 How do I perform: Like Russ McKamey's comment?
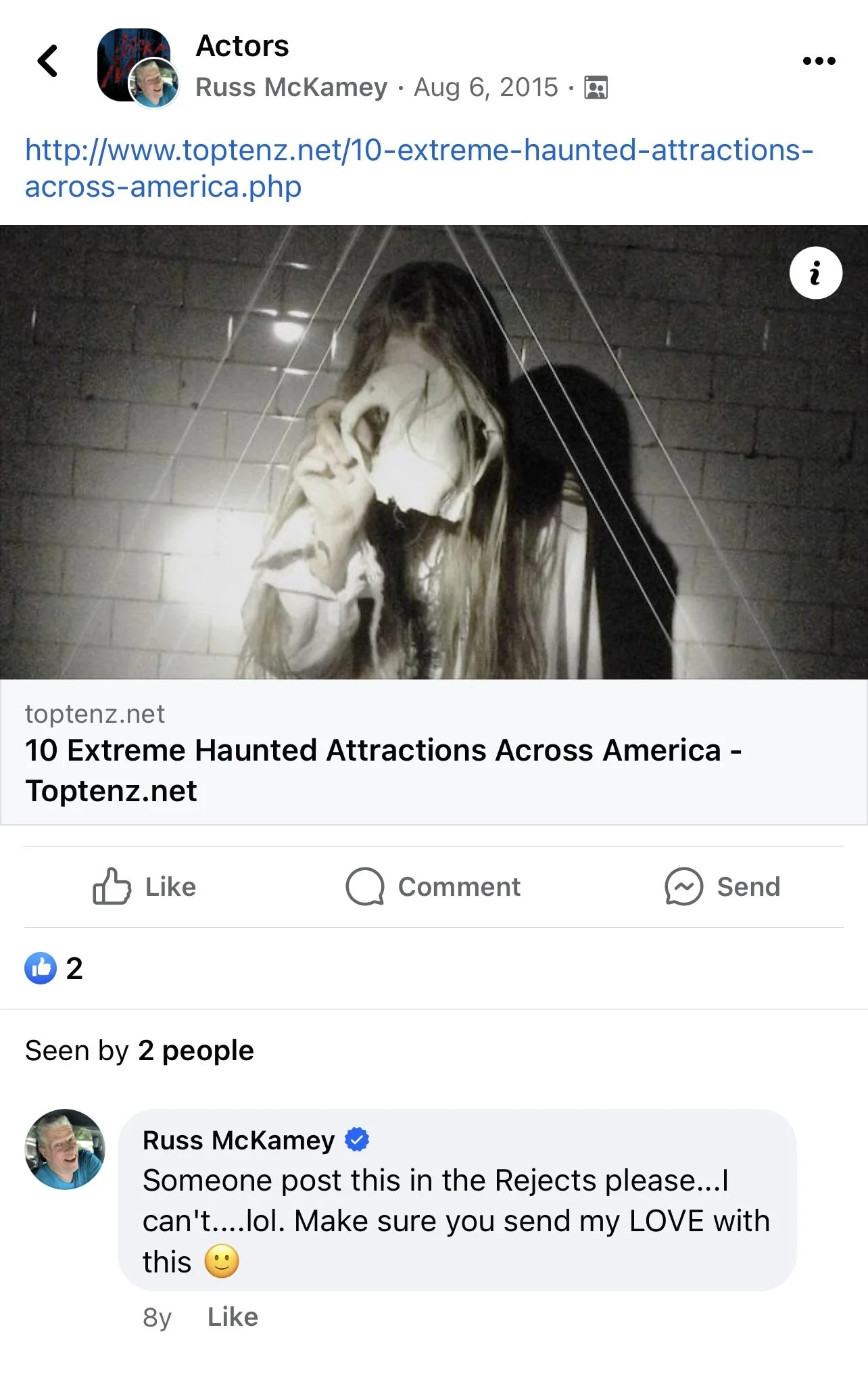point(233,1317)
